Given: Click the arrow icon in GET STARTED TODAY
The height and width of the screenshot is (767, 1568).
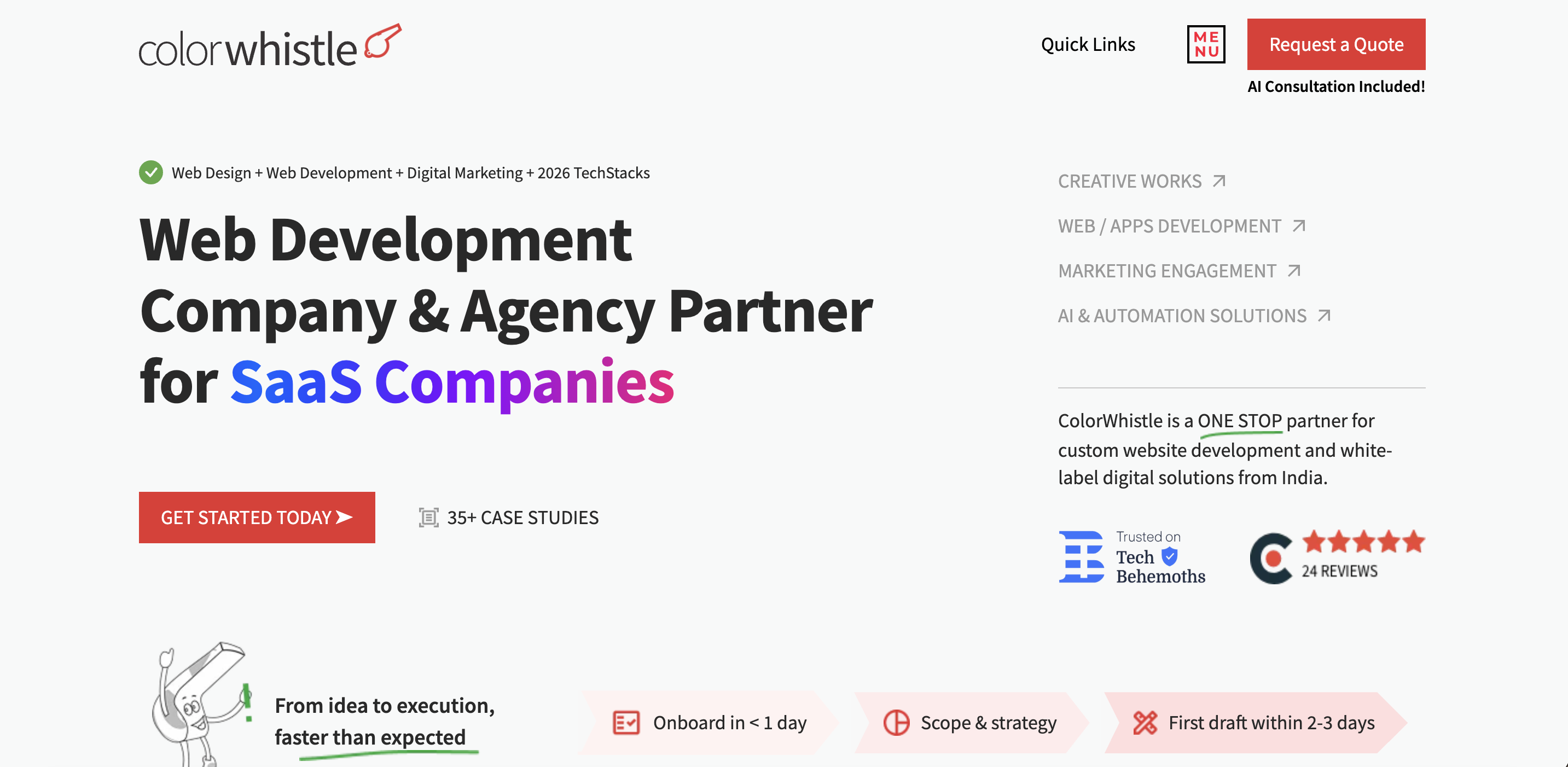Looking at the screenshot, I should point(345,517).
